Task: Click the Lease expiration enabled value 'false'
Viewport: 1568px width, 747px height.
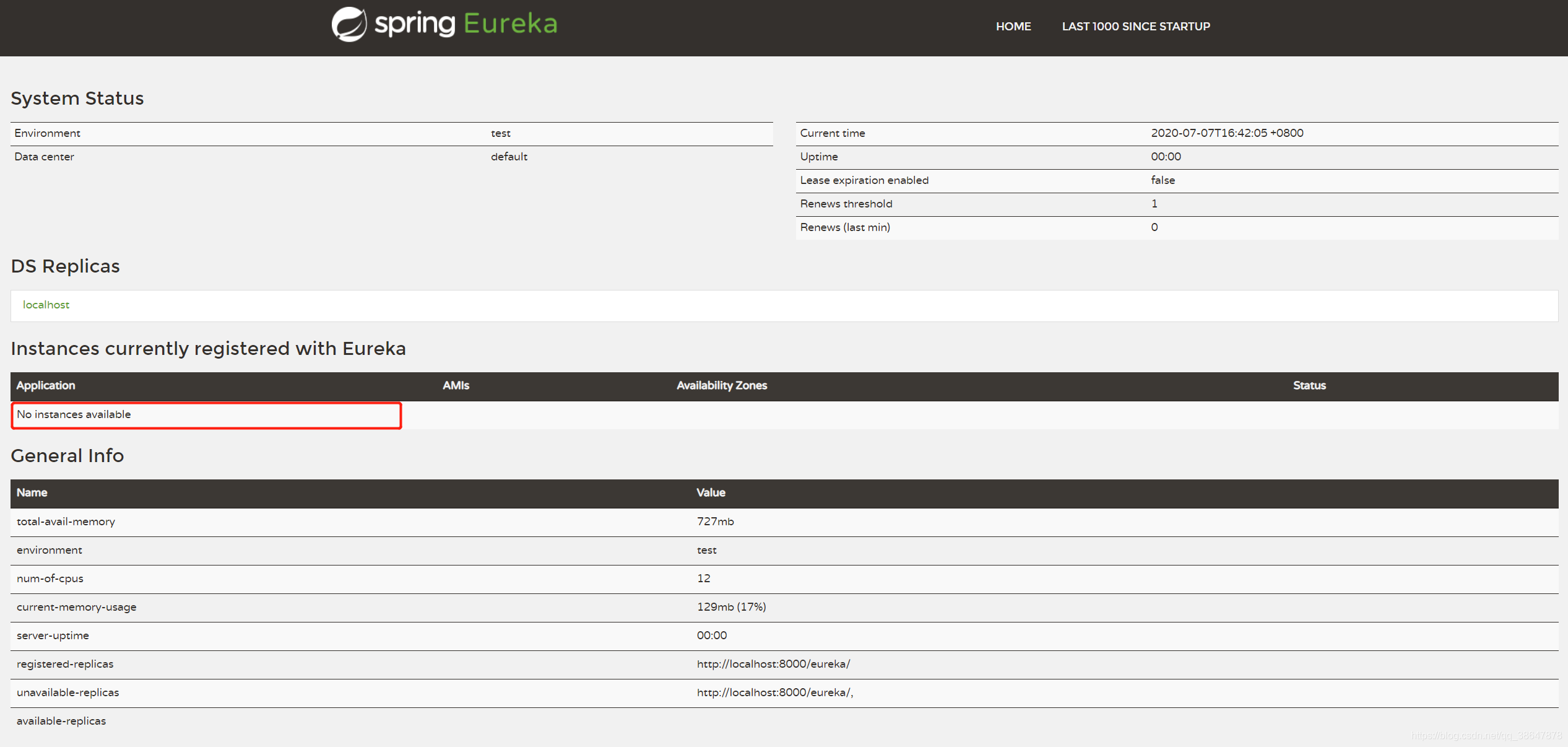Action: click(1163, 180)
